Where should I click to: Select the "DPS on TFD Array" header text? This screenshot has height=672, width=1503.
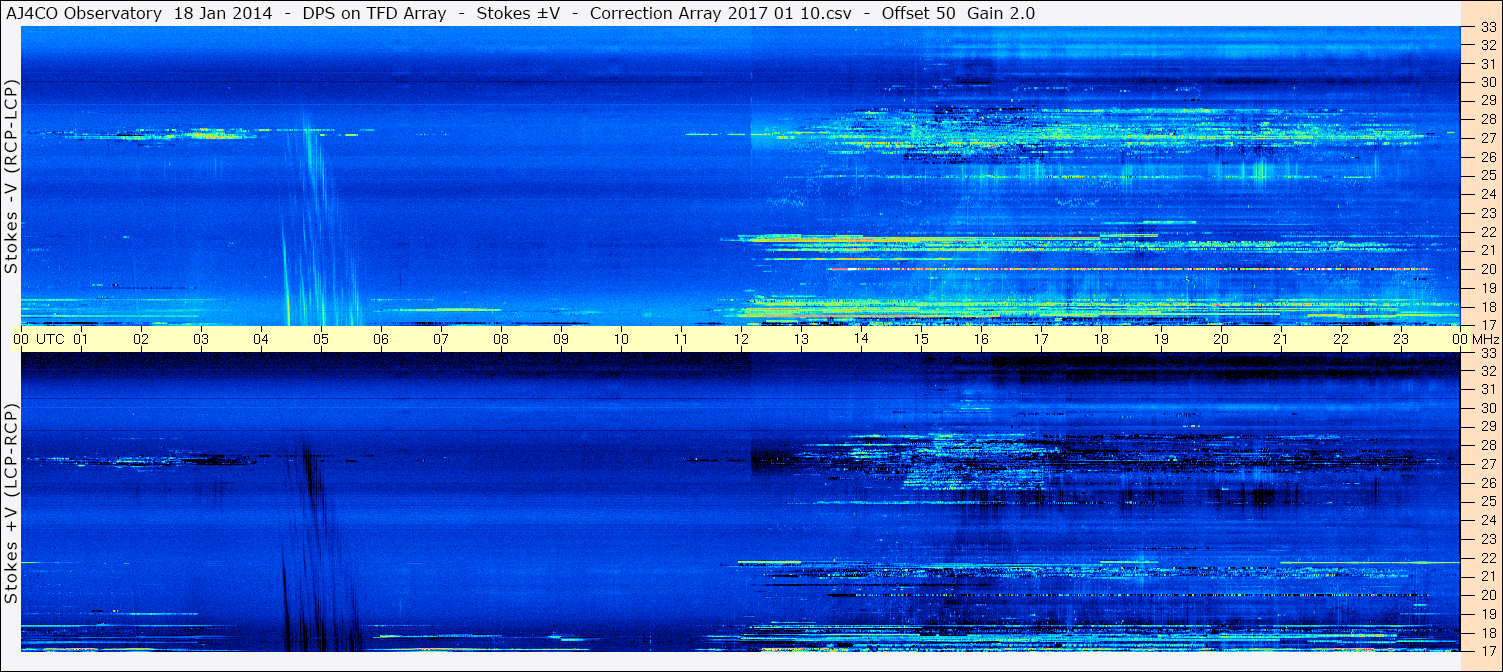tap(374, 14)
